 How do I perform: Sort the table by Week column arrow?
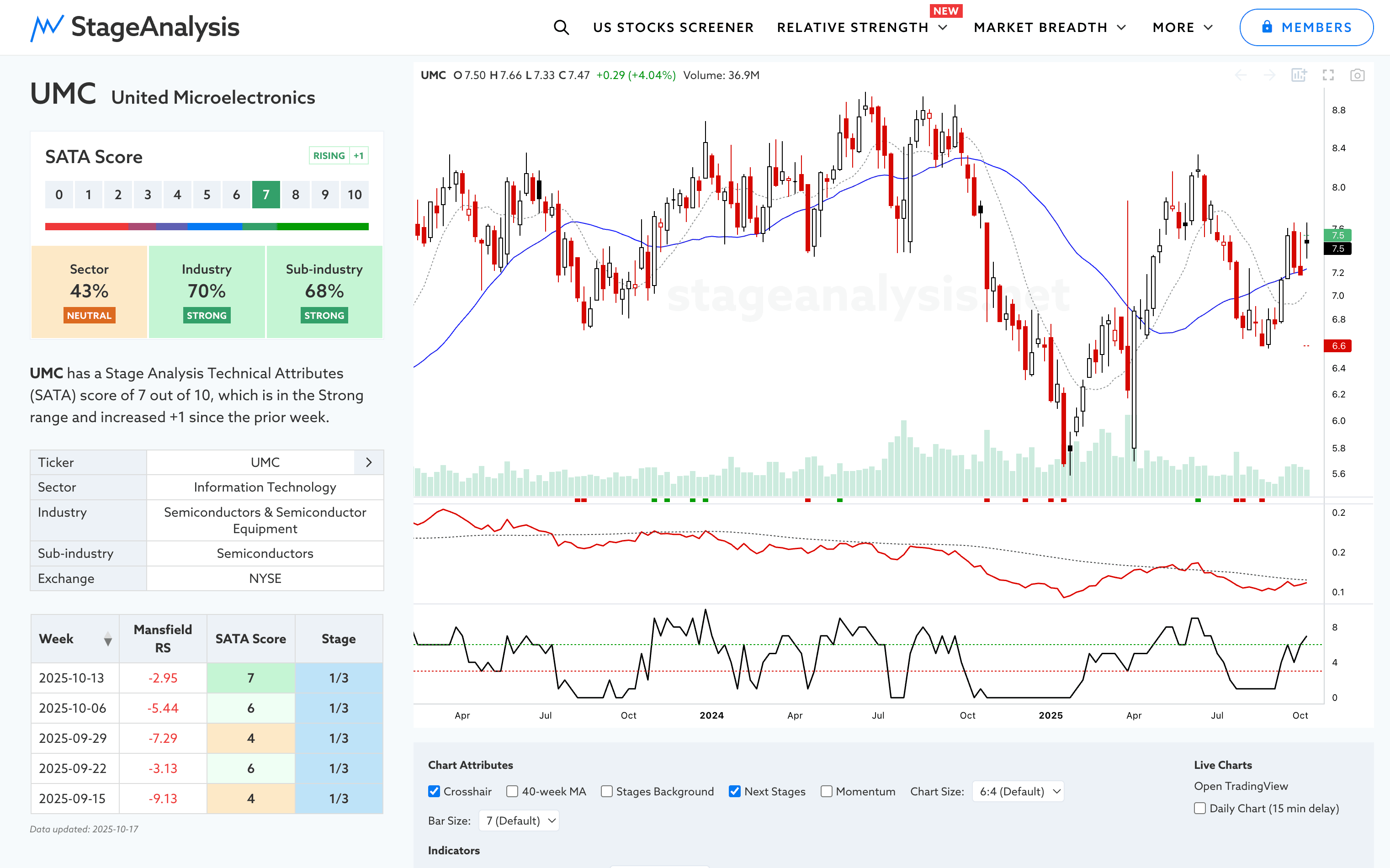107,639
